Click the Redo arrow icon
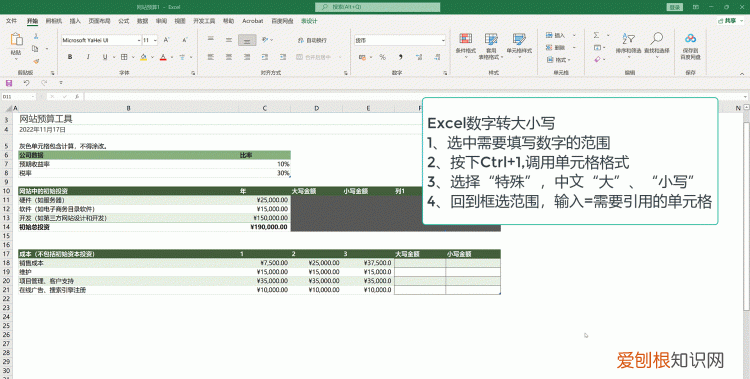The height and width of the screenshot is (379, 750). 44,83
